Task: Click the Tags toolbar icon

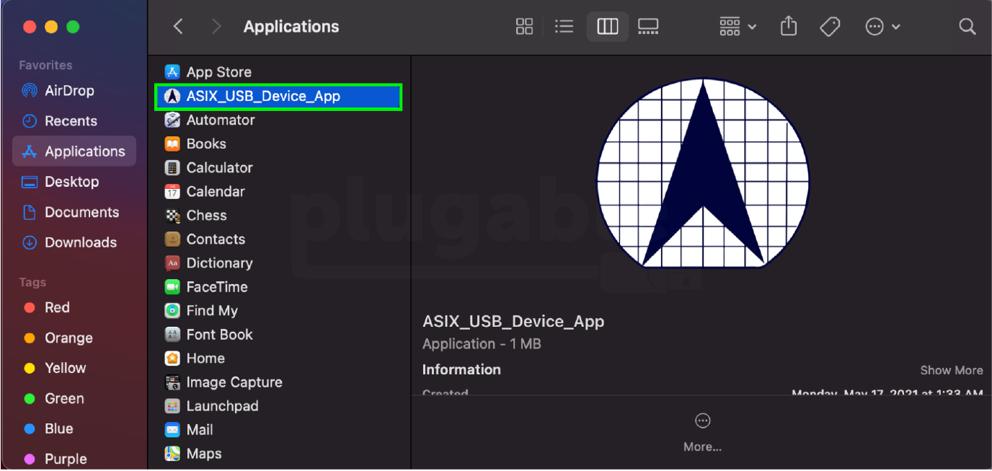Action: [x=829, y=27]
